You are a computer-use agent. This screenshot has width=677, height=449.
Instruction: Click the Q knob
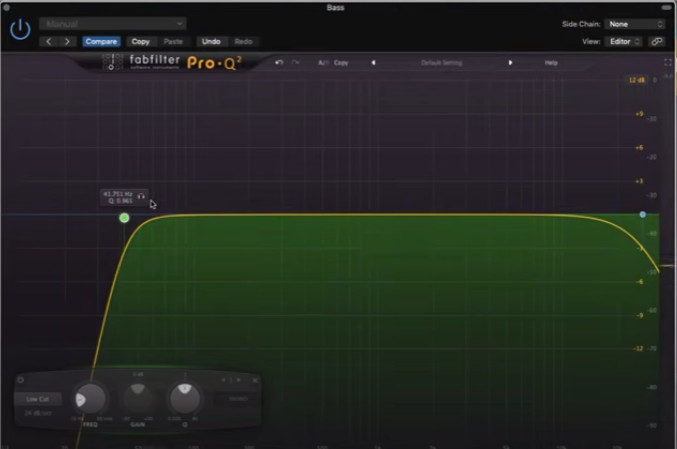(x=185, y=399)
